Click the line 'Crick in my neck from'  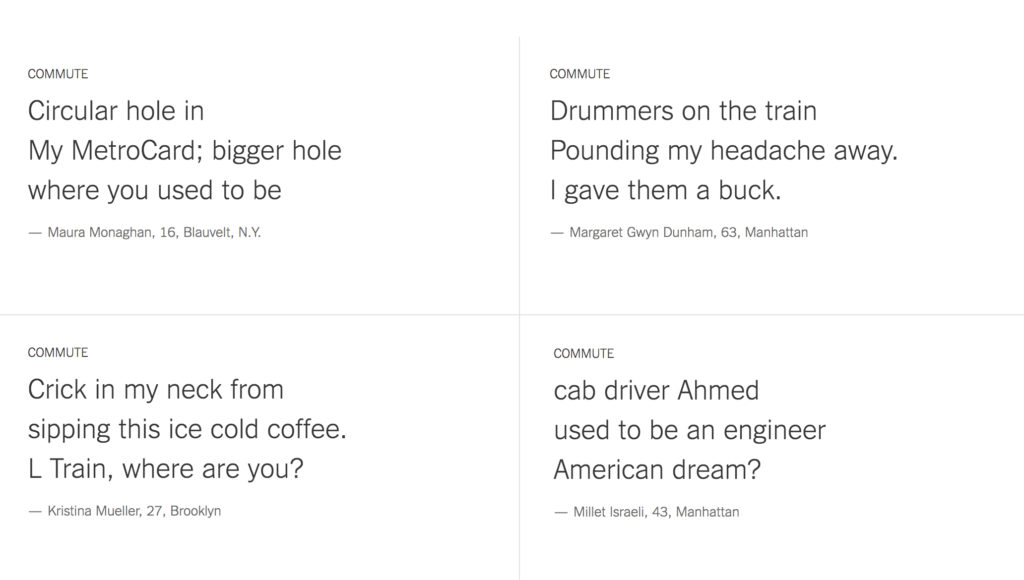155,390
